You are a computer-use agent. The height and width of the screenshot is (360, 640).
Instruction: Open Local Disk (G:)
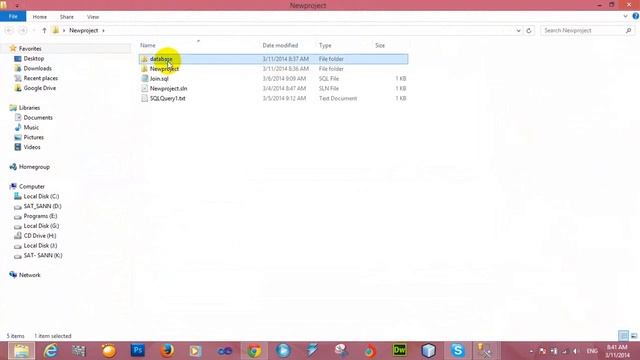click(x=41, y=226)
